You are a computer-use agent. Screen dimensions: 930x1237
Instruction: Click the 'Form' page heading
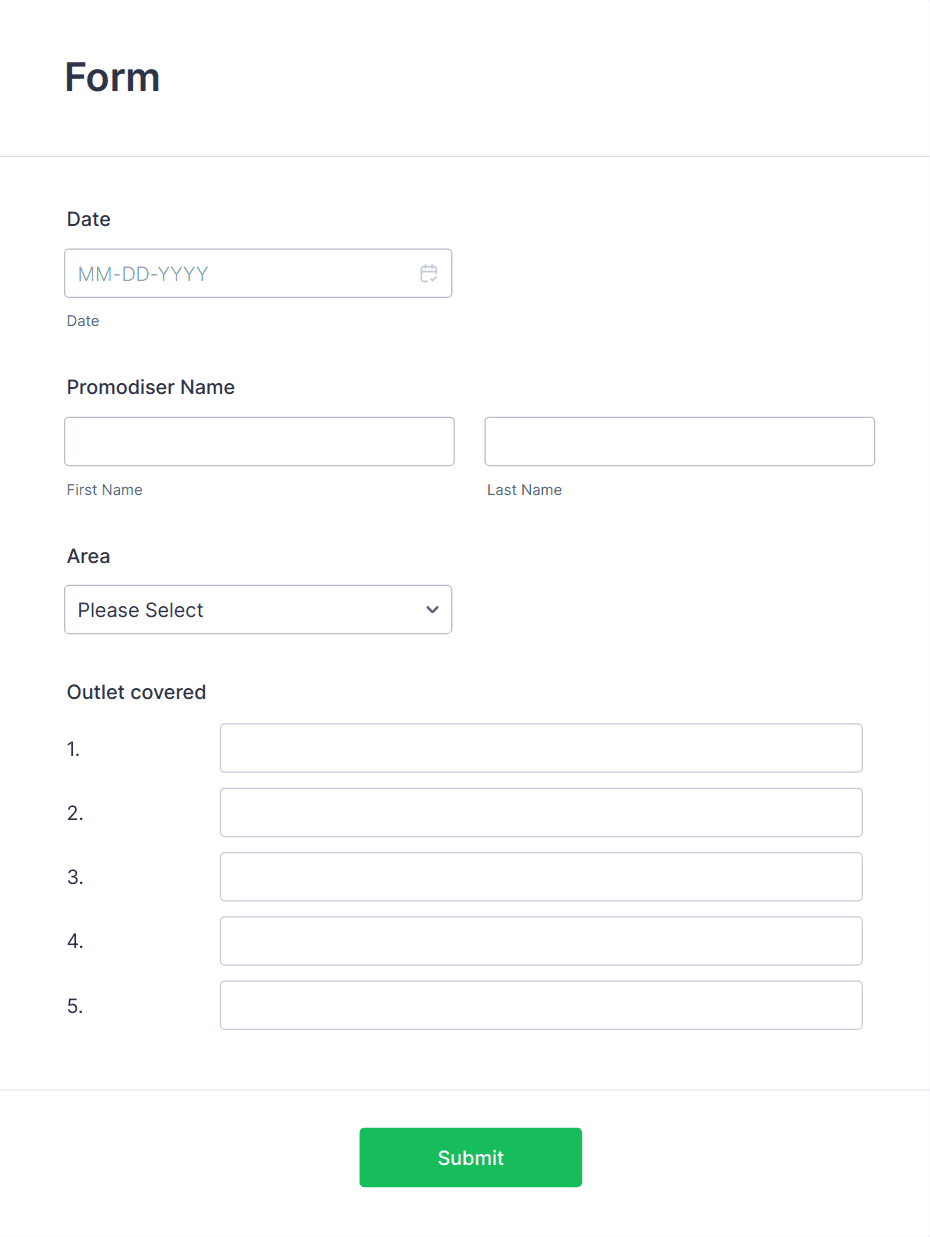point(112,77)
